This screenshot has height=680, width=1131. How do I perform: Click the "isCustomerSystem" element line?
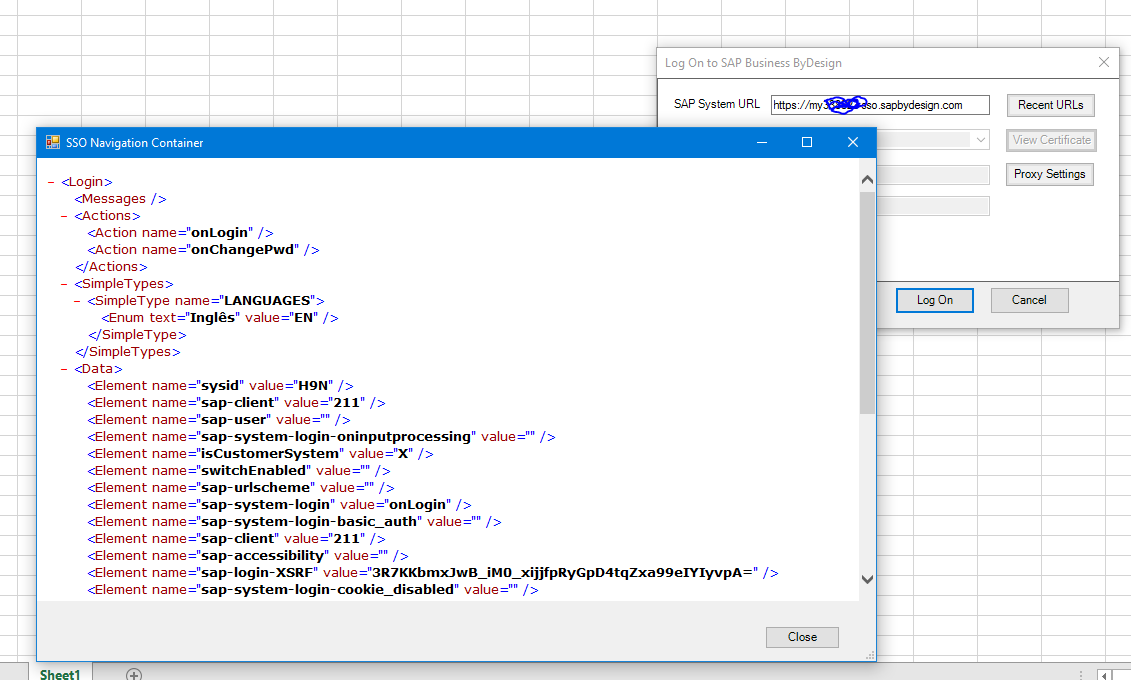(x=260, y=454)
